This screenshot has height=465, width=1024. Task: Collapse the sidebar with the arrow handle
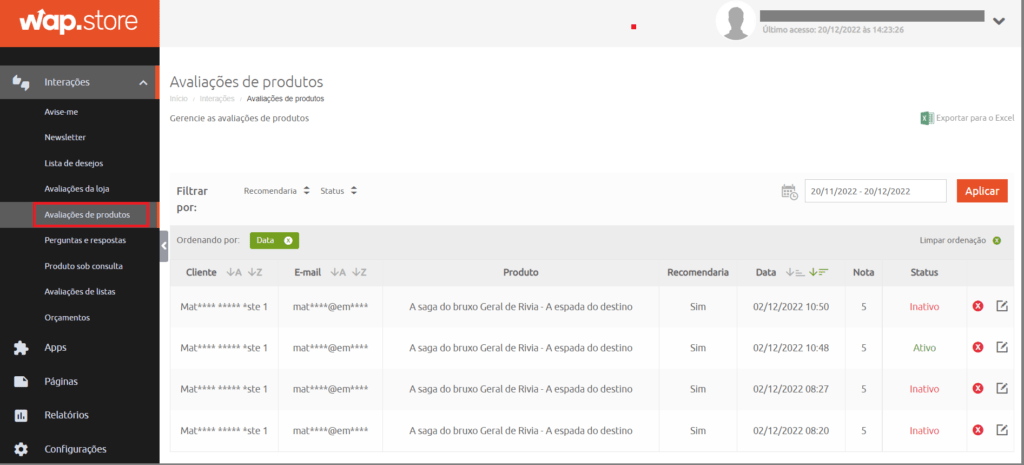(x=164, y=246)
